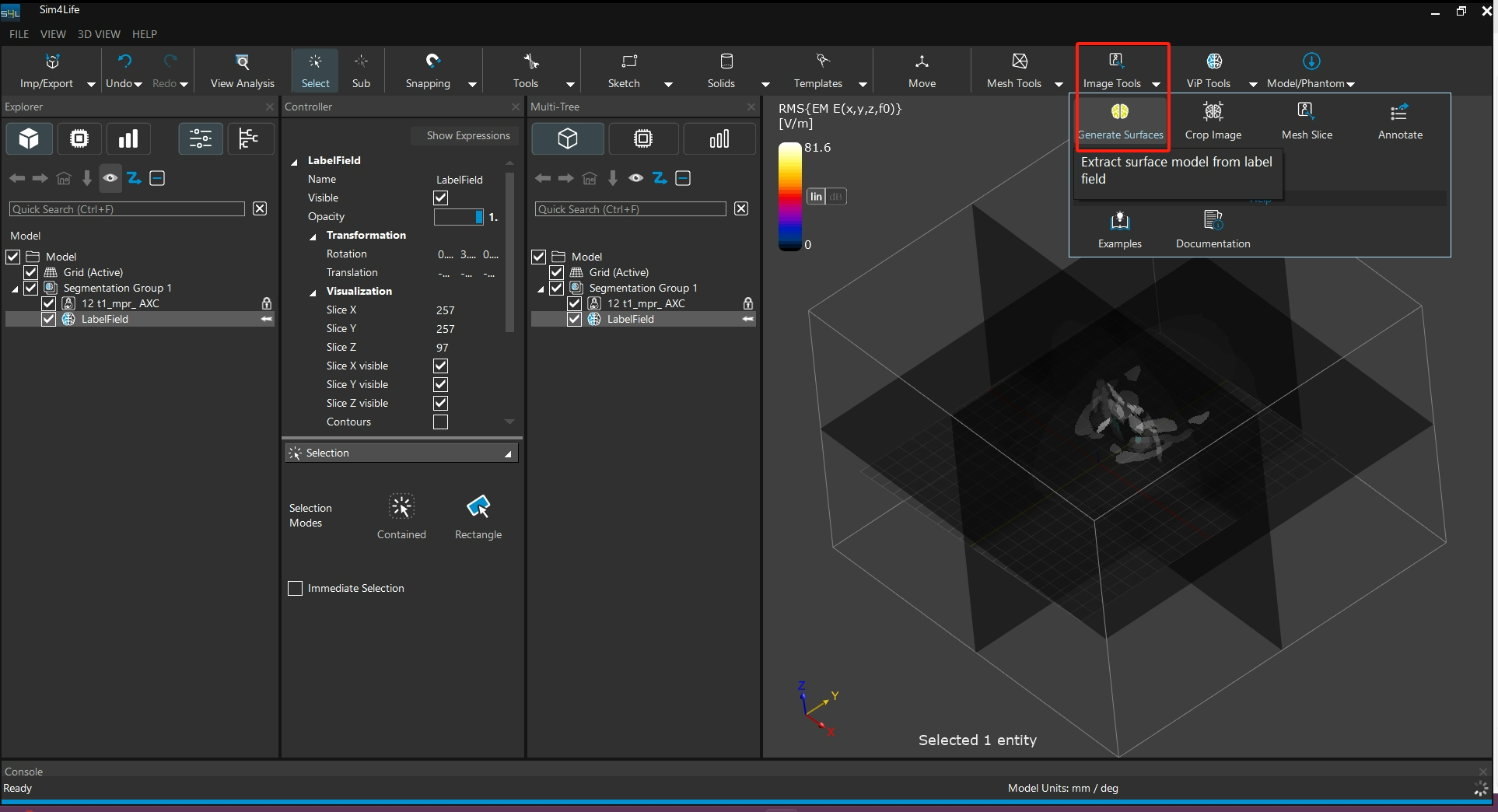Open the Documentation link
The width and height of the screenshot is (1498, 812).
coord(1213,229)
